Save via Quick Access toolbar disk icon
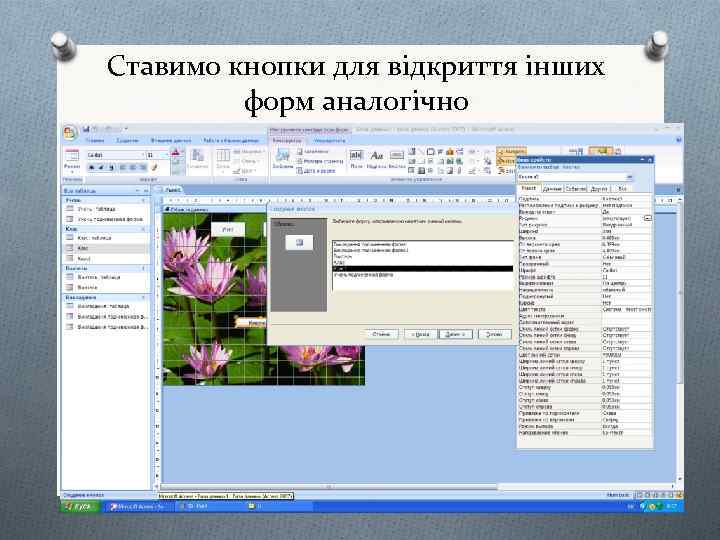 pos(86,129)
